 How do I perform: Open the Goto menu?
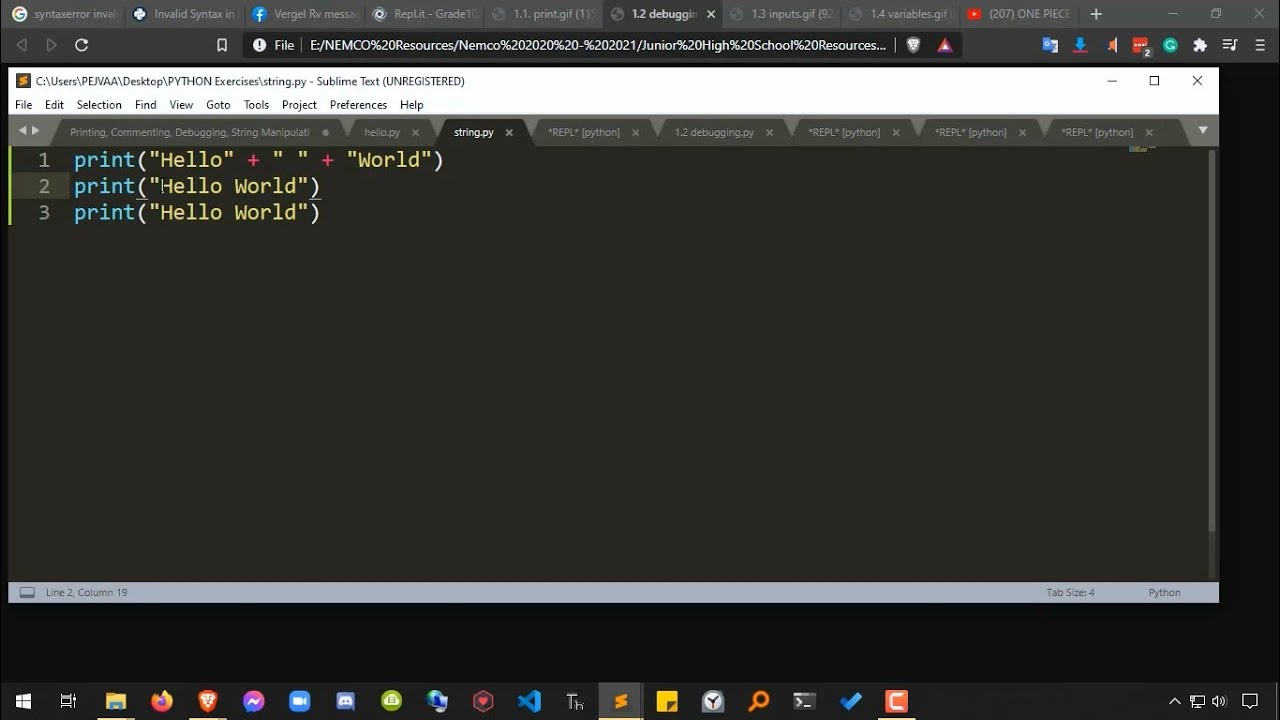point(218,104)
